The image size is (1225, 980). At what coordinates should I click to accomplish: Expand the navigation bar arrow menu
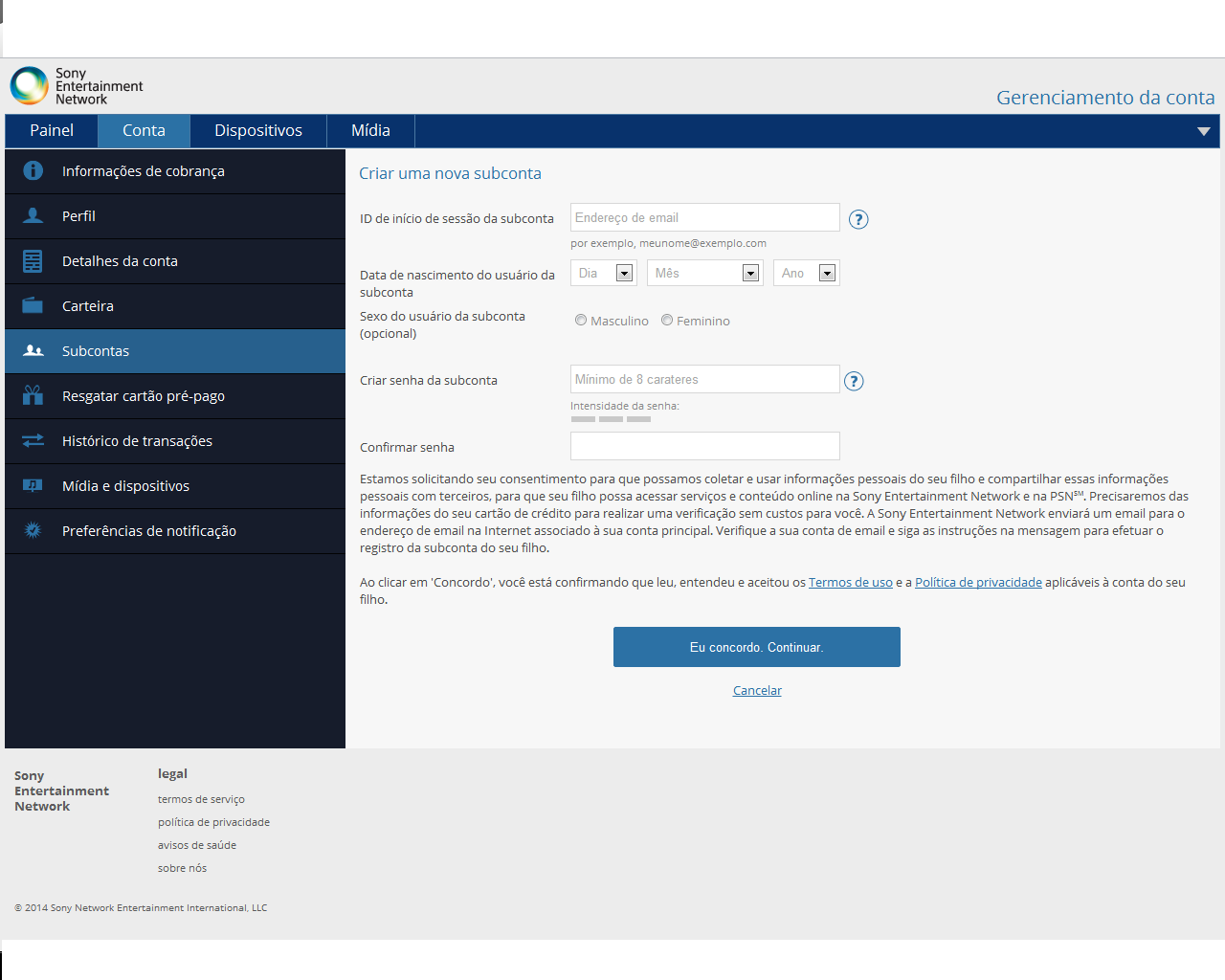tap(1203, 131)
